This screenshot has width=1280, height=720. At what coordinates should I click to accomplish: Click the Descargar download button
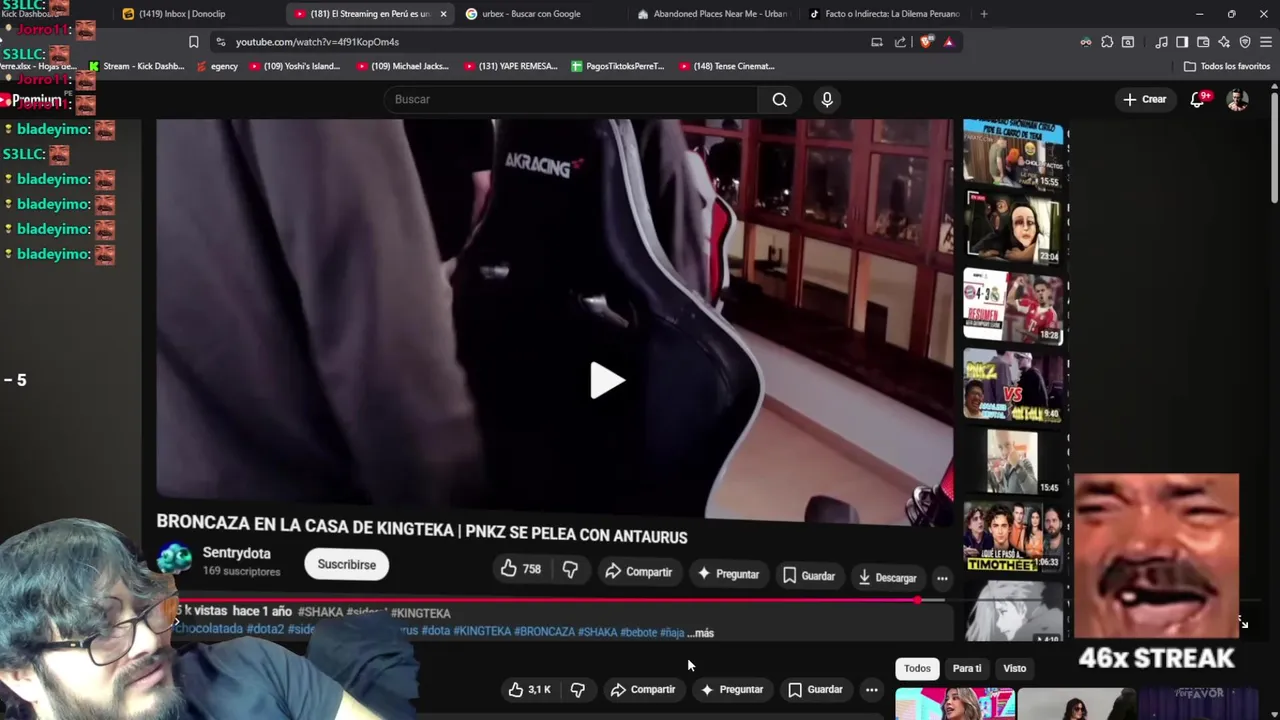pyautogui.click(x=887, y=577)
